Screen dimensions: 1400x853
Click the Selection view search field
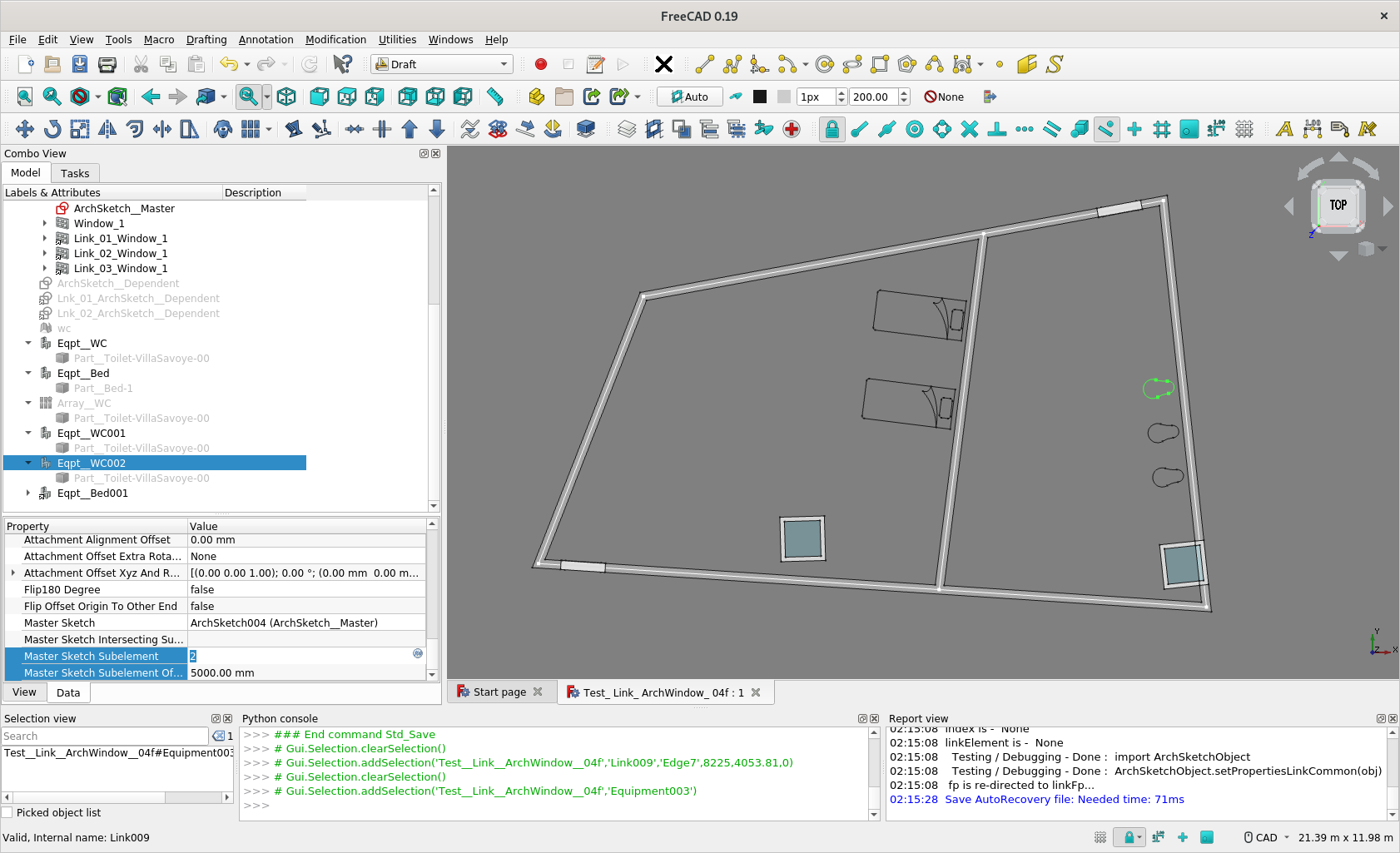(x=104, y=736)
